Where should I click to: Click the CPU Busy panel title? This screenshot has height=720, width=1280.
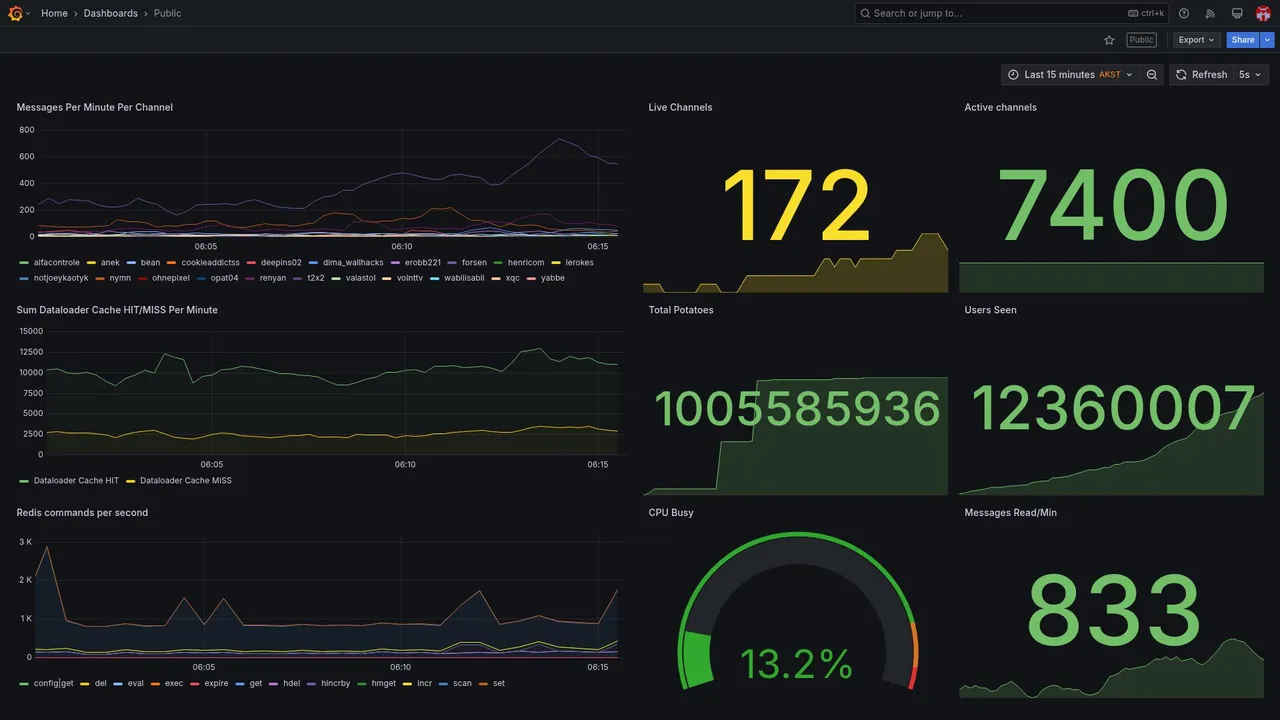tap(671, 513)
